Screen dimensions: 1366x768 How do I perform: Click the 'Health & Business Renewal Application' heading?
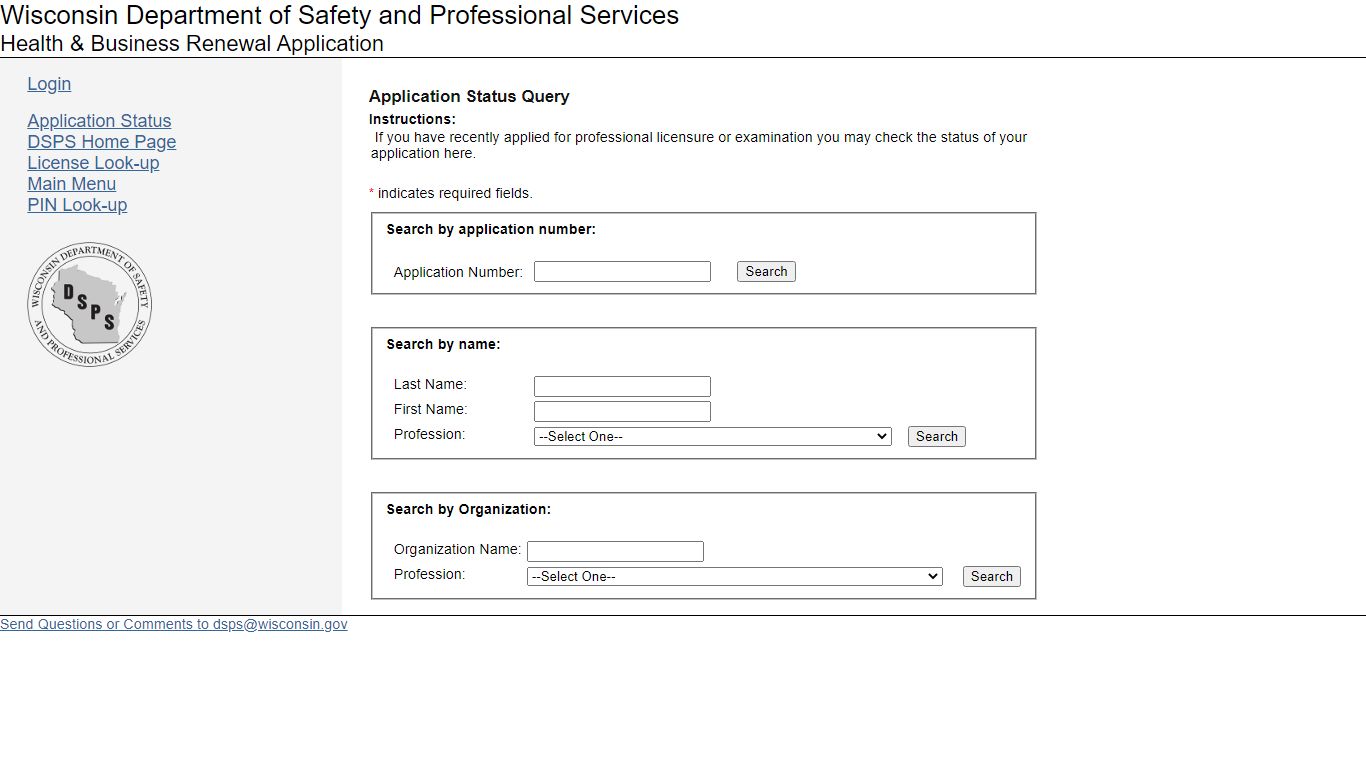192,44
